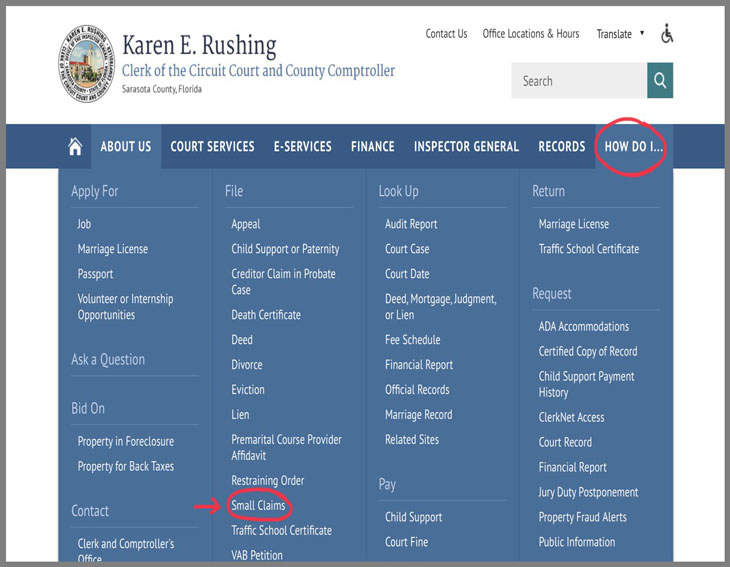Open the Inspector General menu
This screenshot has width=730, height=567.
tap(466, 146)
